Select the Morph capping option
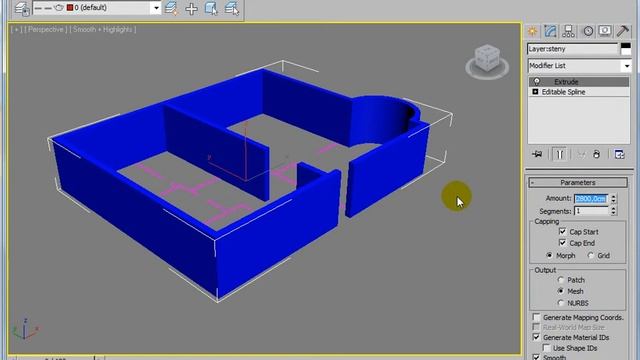The width and height of the screenshot is (640, 360). click(549, 256)
